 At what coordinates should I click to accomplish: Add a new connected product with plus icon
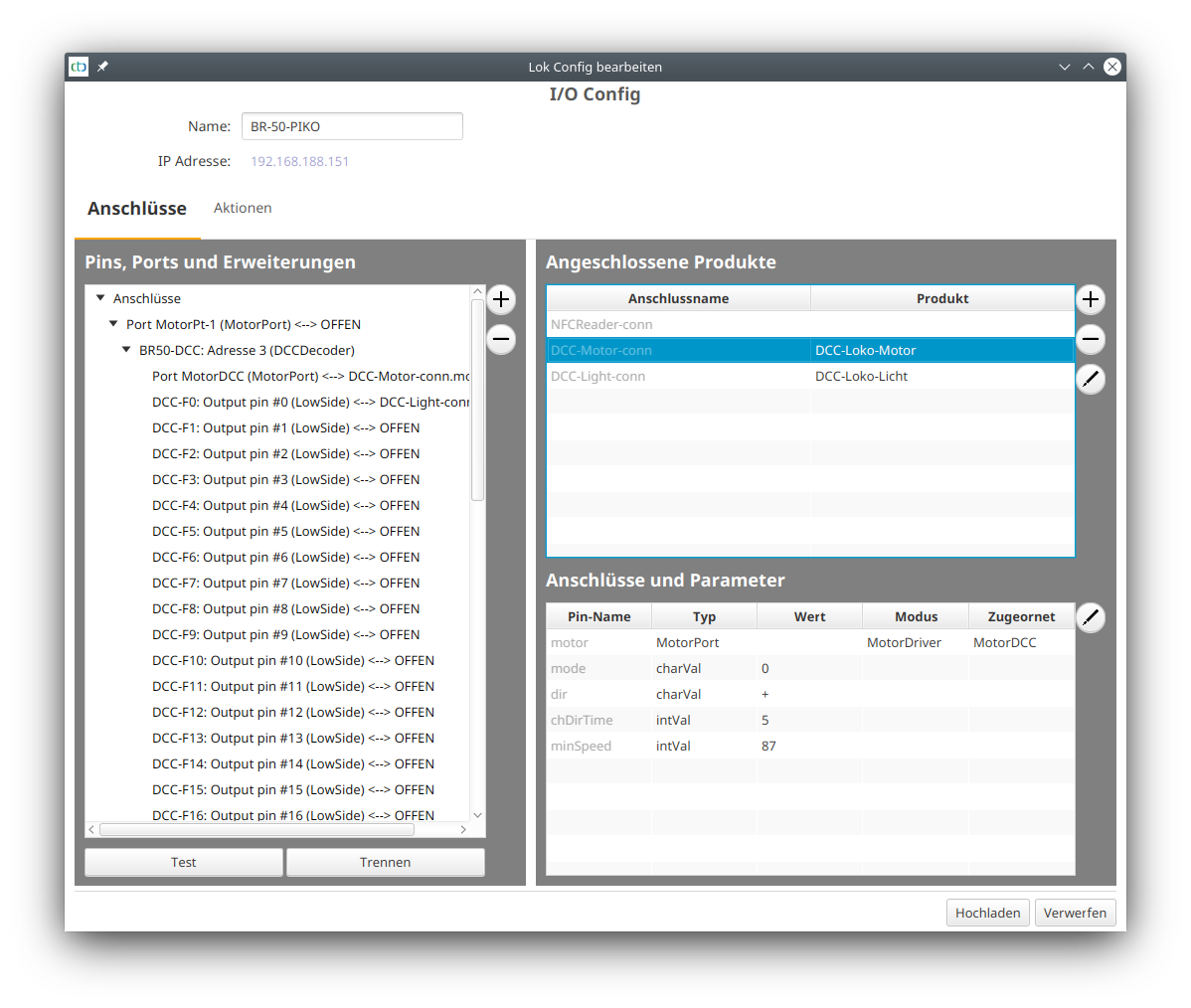[x=1091, y=299]
